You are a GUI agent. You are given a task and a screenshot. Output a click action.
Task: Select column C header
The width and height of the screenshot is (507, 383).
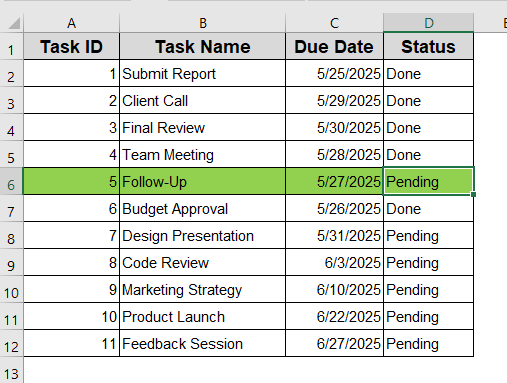click(334, 23)
